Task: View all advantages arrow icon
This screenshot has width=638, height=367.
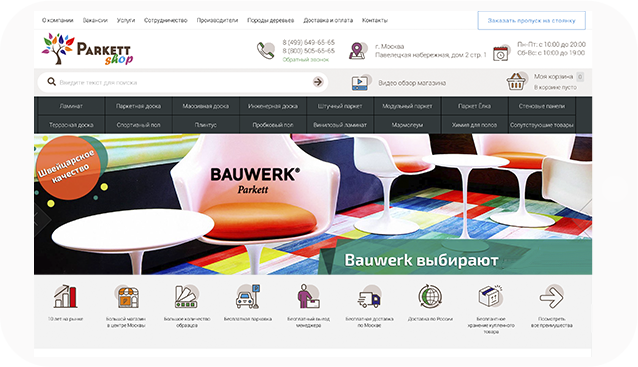Action: click(x=551, y=297)
